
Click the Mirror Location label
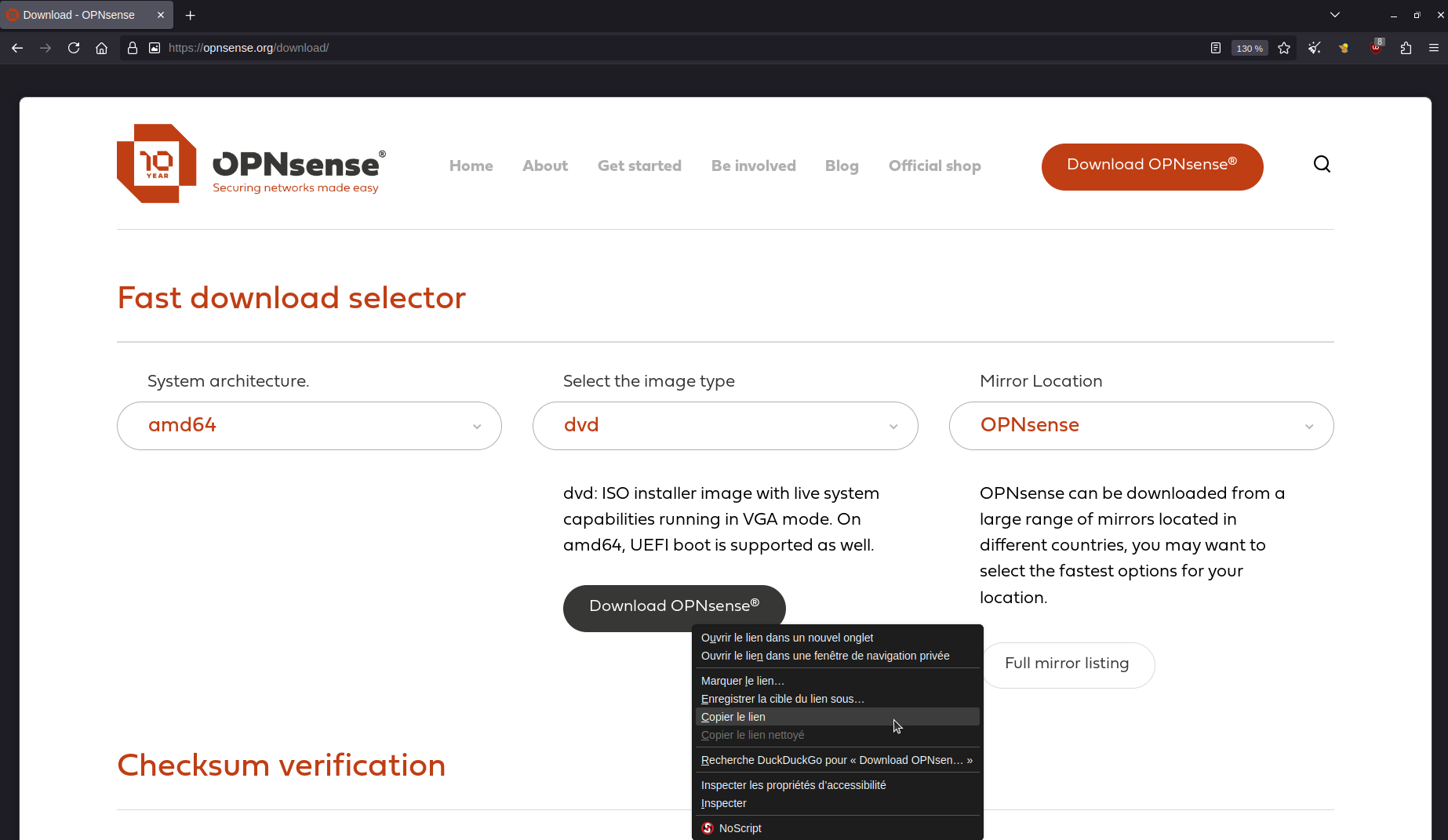click(1041, 381)
